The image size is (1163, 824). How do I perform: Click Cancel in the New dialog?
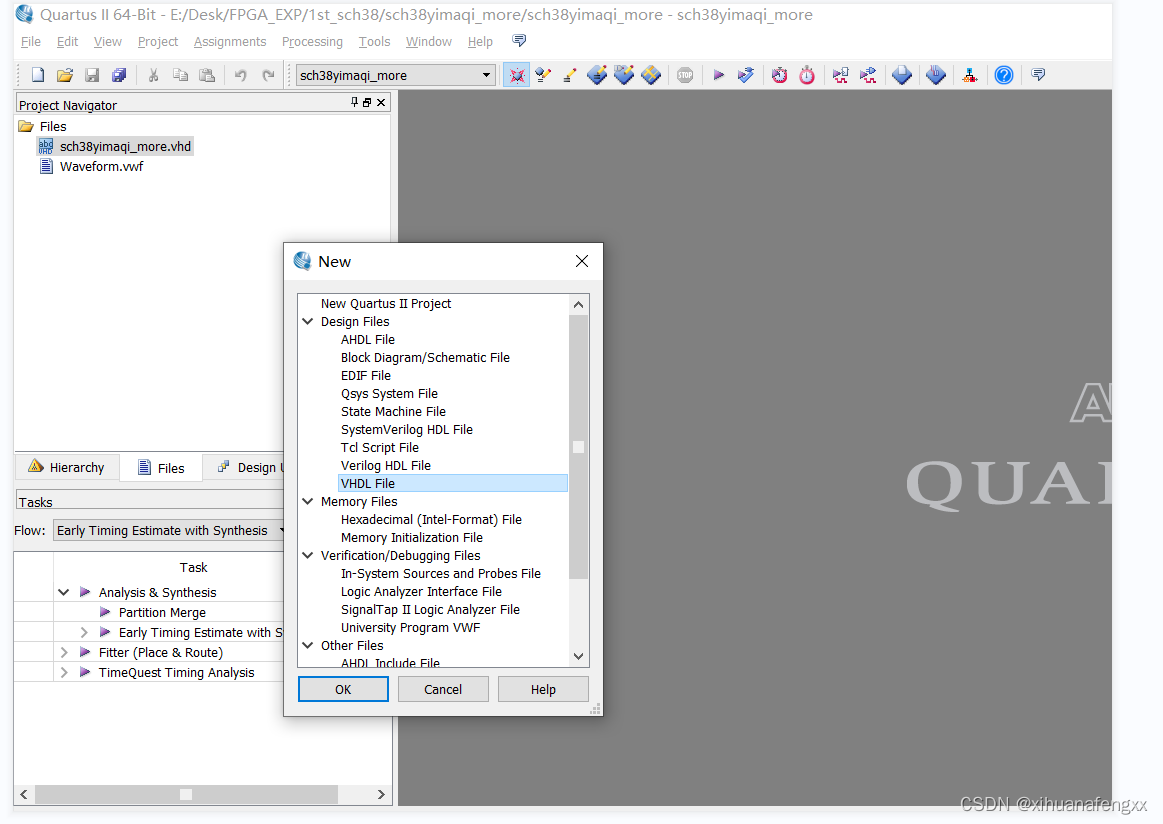[x=443, y=689]
